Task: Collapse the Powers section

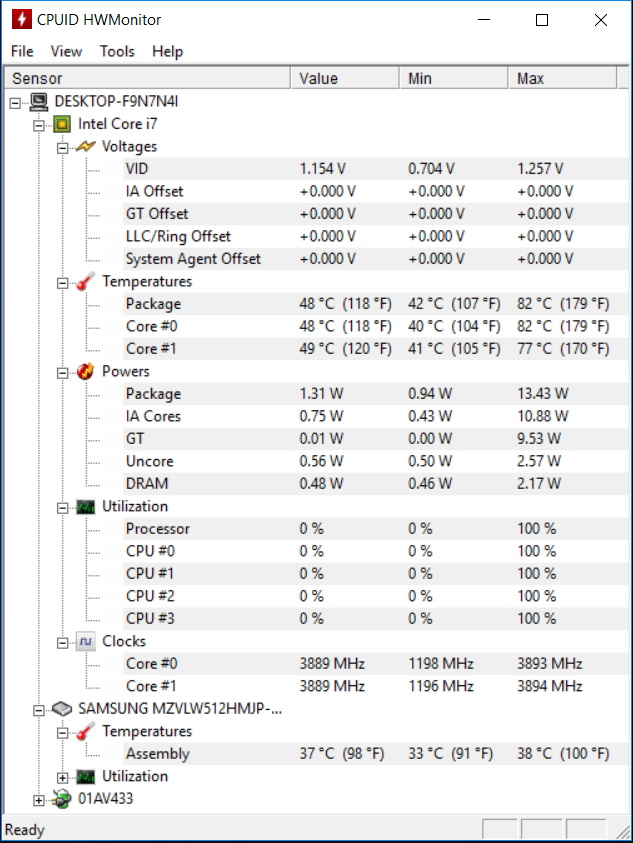Action: (x=62, y=373)
